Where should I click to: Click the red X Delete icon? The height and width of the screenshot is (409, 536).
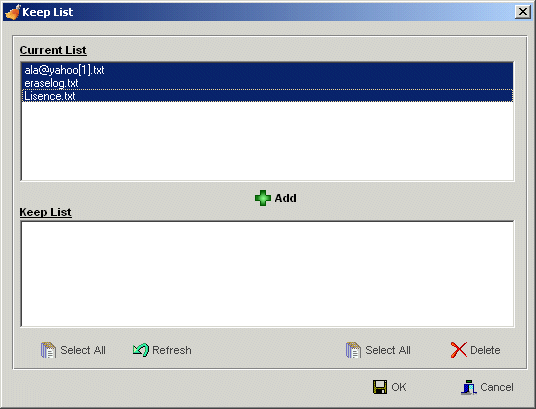click(x=459, y=350)
